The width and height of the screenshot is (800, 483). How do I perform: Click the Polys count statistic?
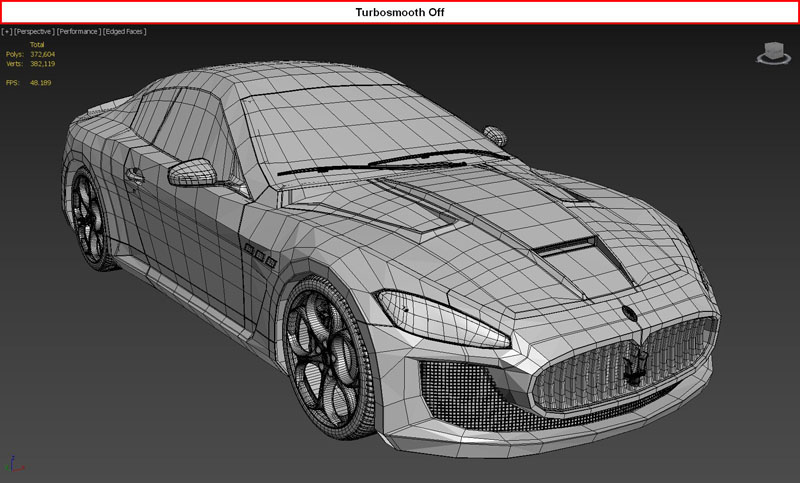(x=43, y=54)
